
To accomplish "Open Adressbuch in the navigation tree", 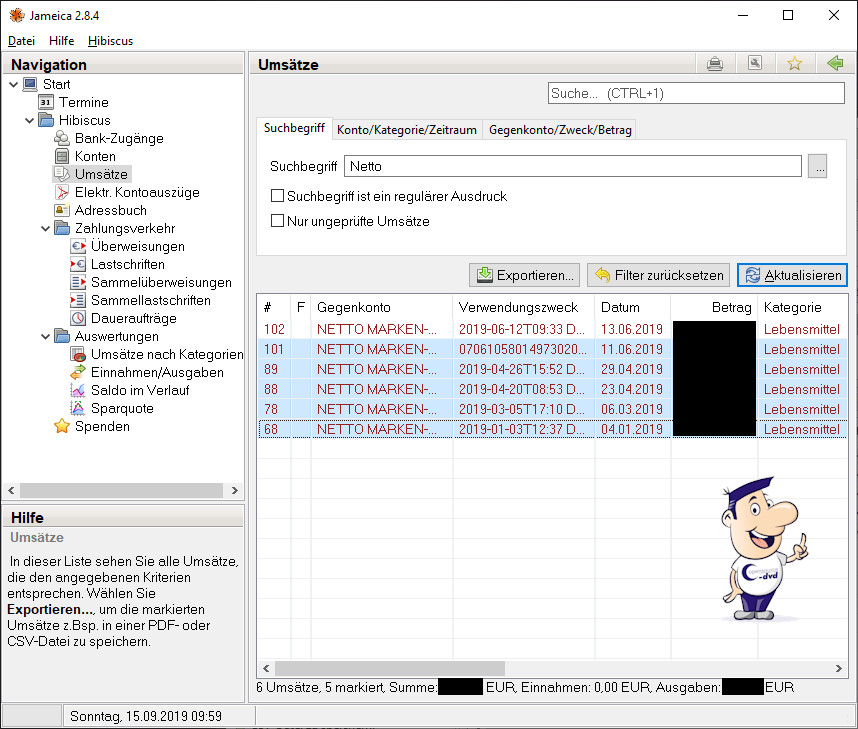I will coord(62,210).
